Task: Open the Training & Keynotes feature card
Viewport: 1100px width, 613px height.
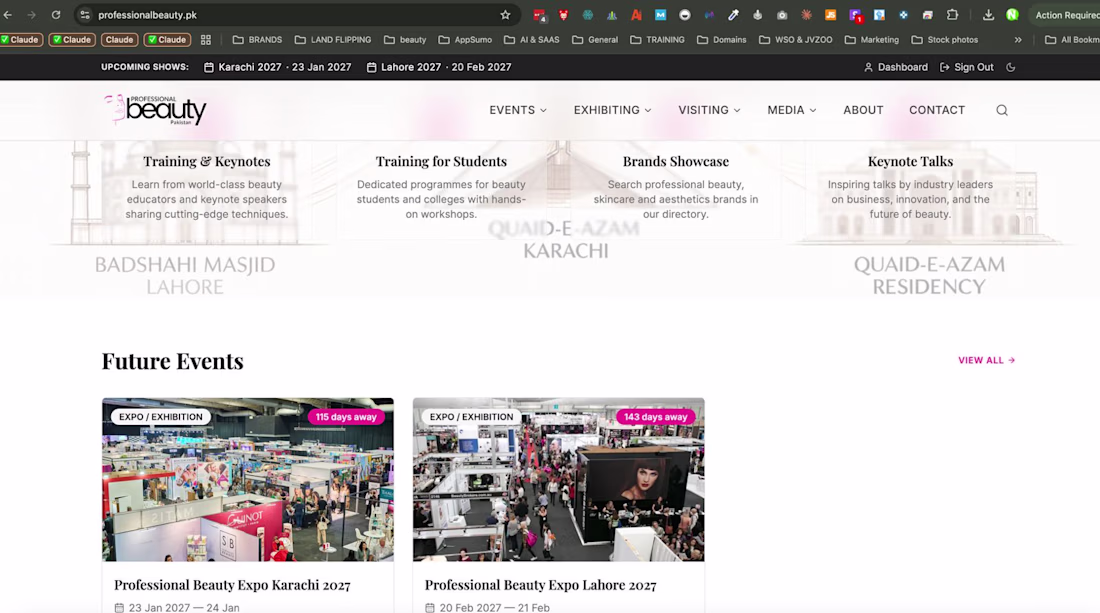Action: [x=207, y=187]
